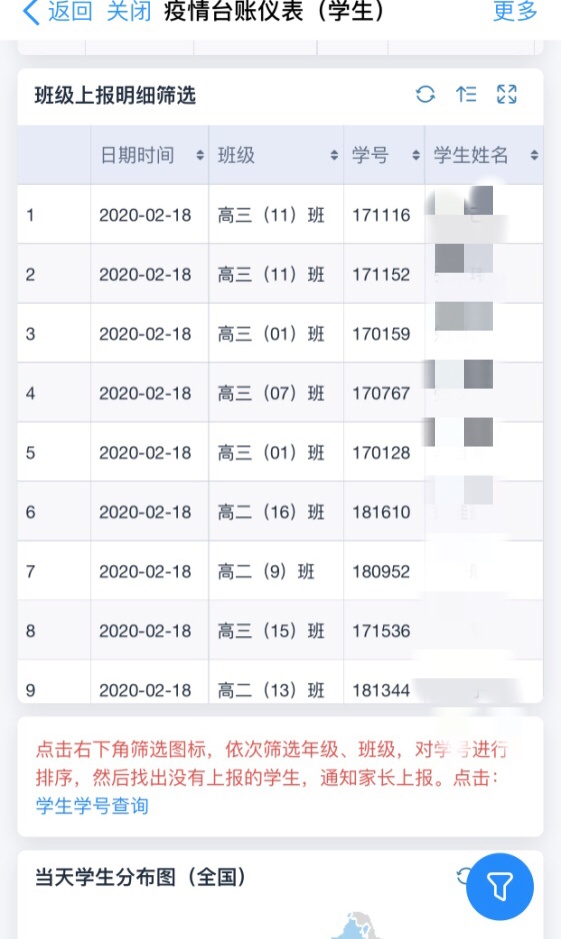The image size is (561, 939).
Task: Refresh the 班级上报明细筛选 table
Action: tap(426, 94)
